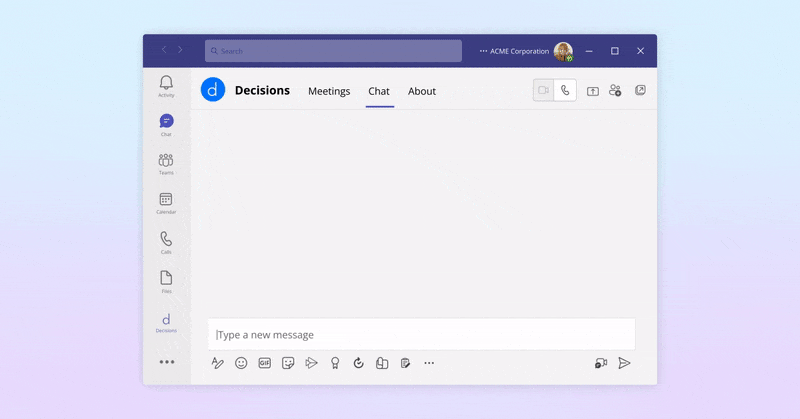The width and height of the screenshot is (800, 419).
Task: Open Chat in the left sidebar
Action: point(166,125)
